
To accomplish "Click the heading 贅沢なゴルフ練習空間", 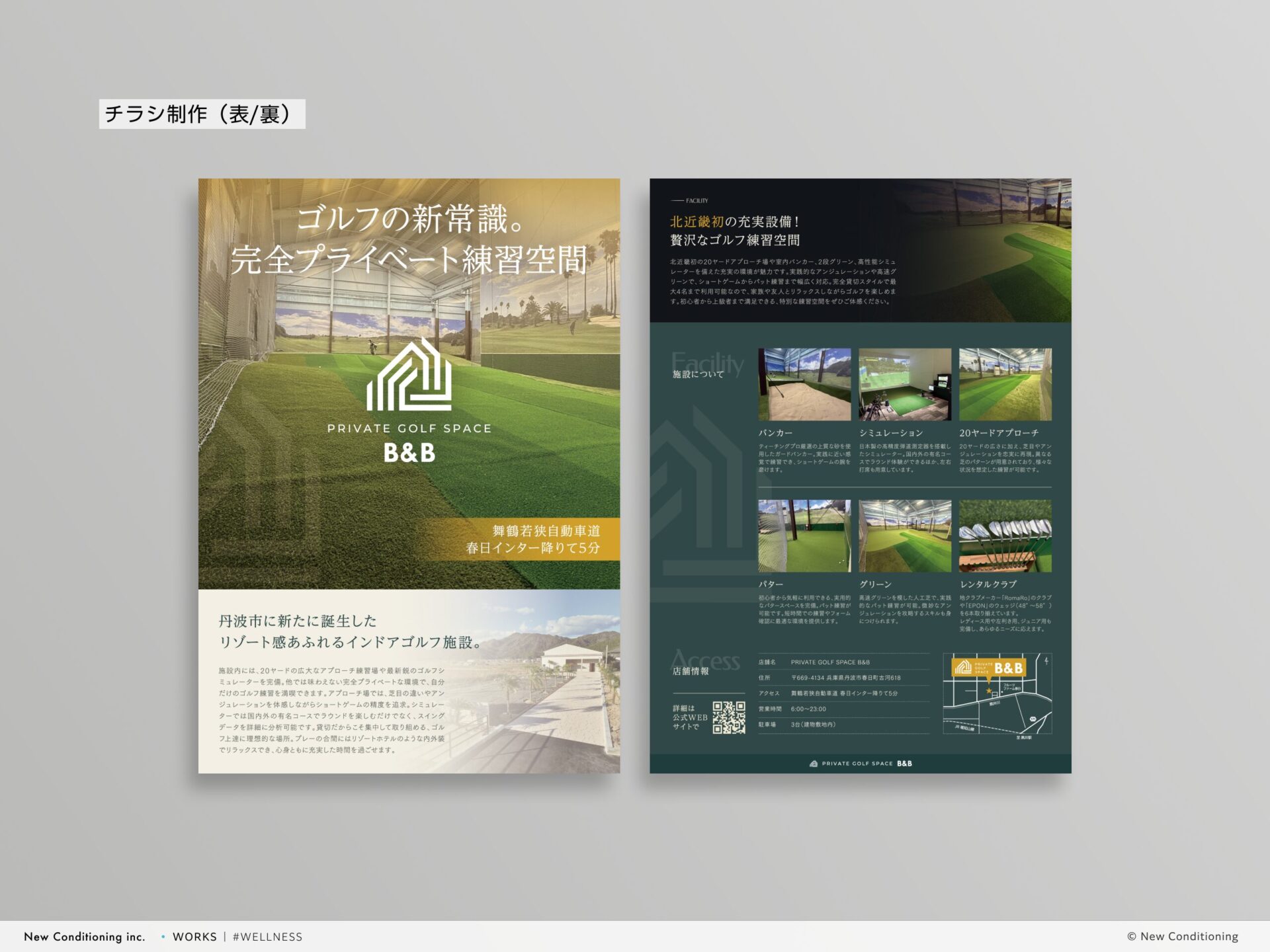I will click(x=735, y=240).
